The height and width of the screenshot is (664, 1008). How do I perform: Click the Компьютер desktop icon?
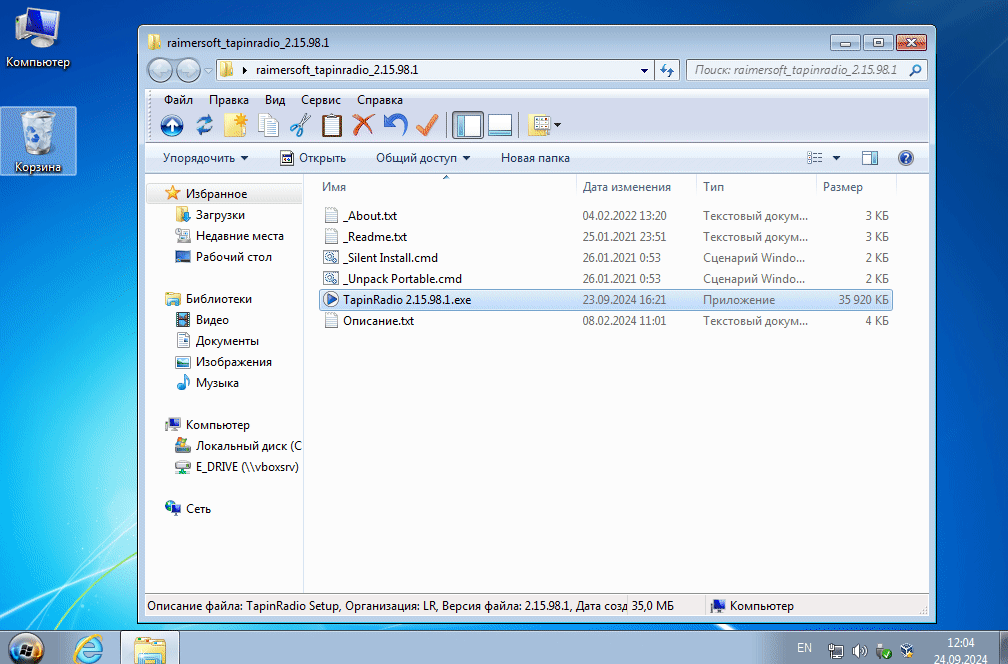[x=38, y=39]
